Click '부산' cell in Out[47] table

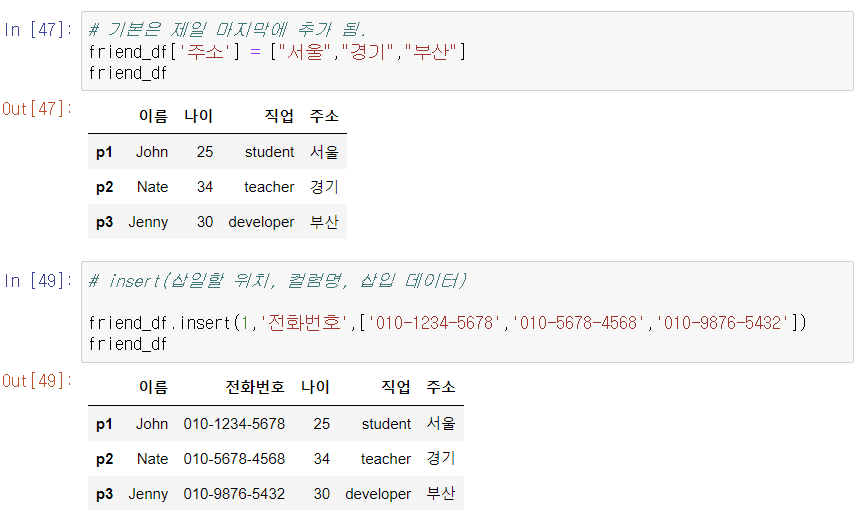tap(324, 222)
